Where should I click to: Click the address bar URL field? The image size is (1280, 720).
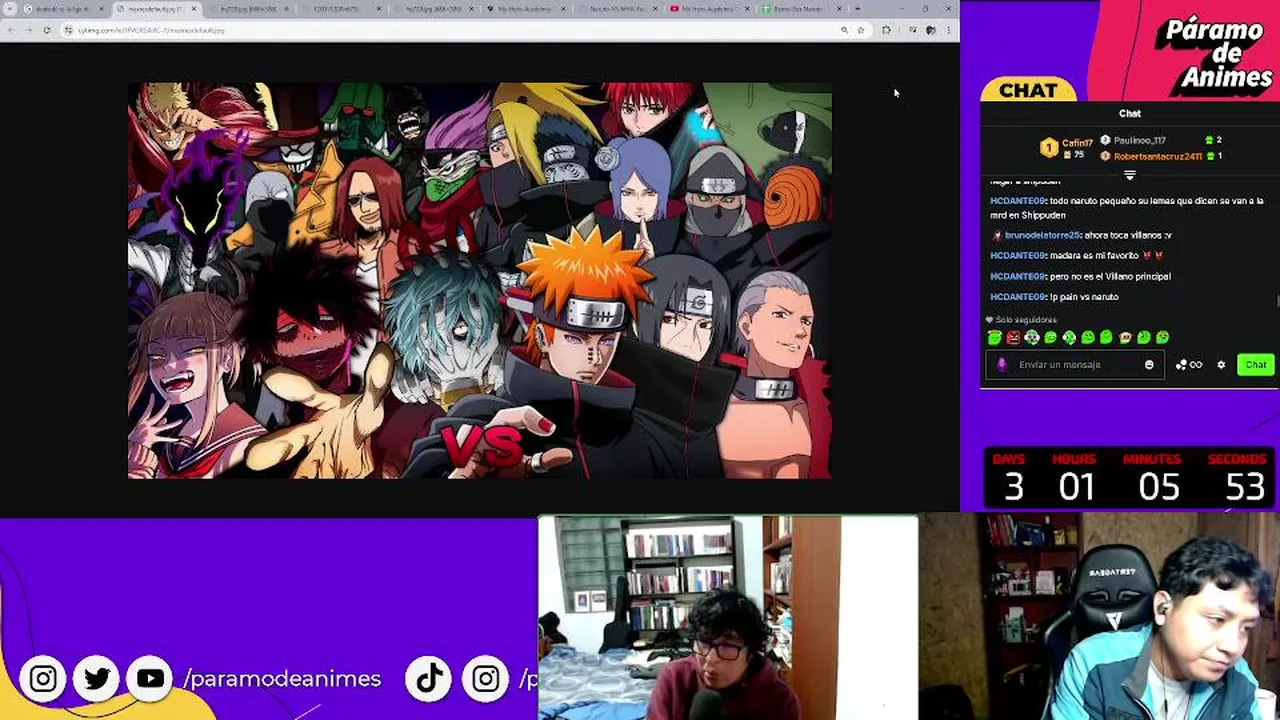tap(450, 30)
